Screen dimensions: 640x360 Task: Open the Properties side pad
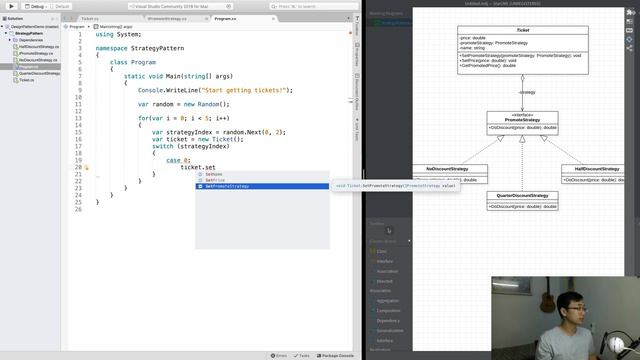coord(357,55)
